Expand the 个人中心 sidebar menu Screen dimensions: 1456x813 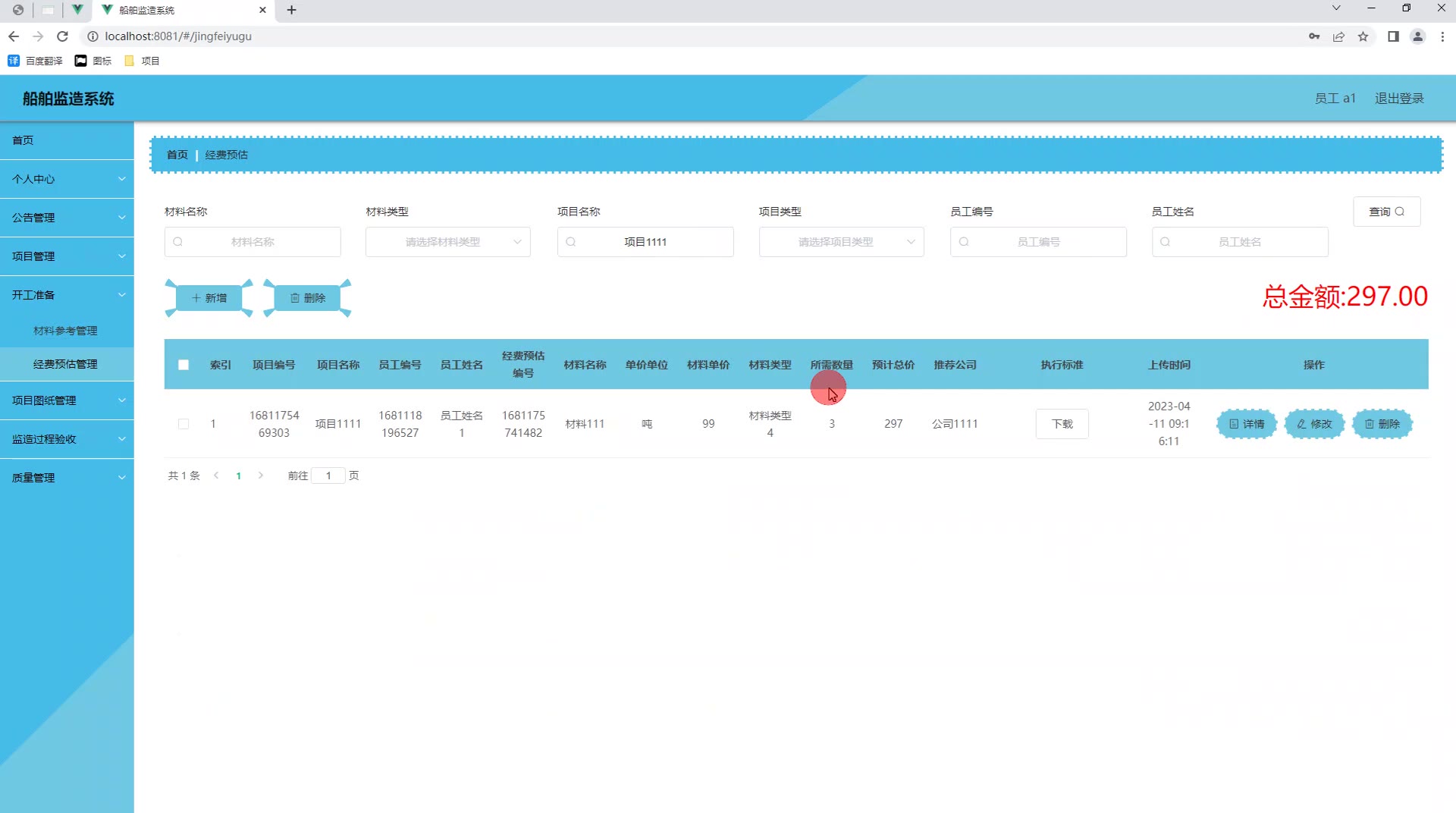tap(67, 179)
